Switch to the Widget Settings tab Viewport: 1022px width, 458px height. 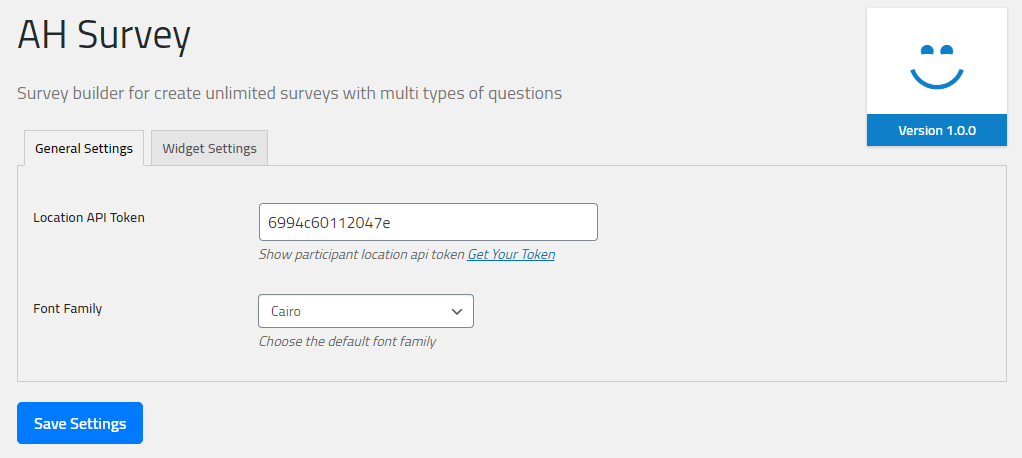pos(209,148)
